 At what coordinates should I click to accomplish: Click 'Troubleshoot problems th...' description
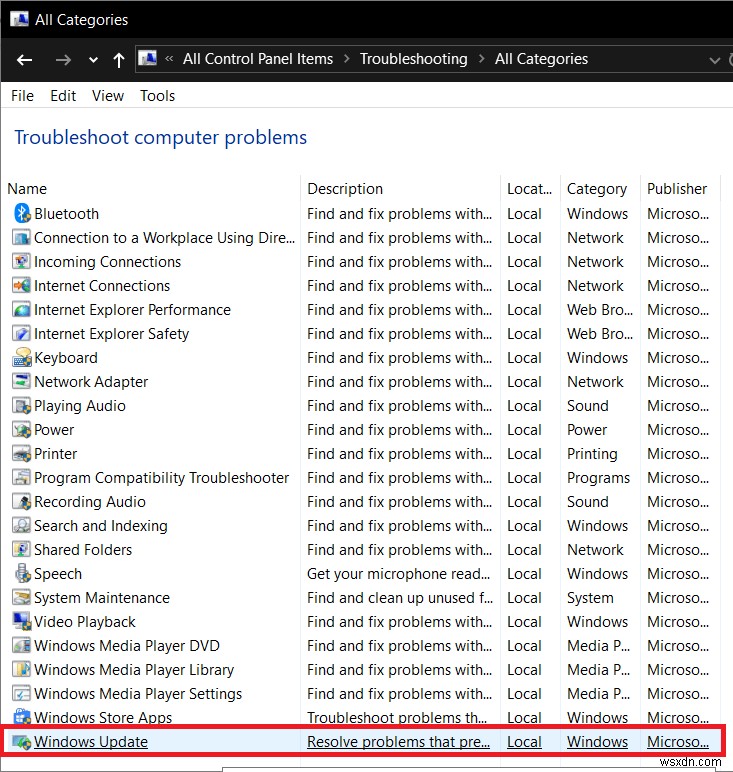click(x=397, y=717)
